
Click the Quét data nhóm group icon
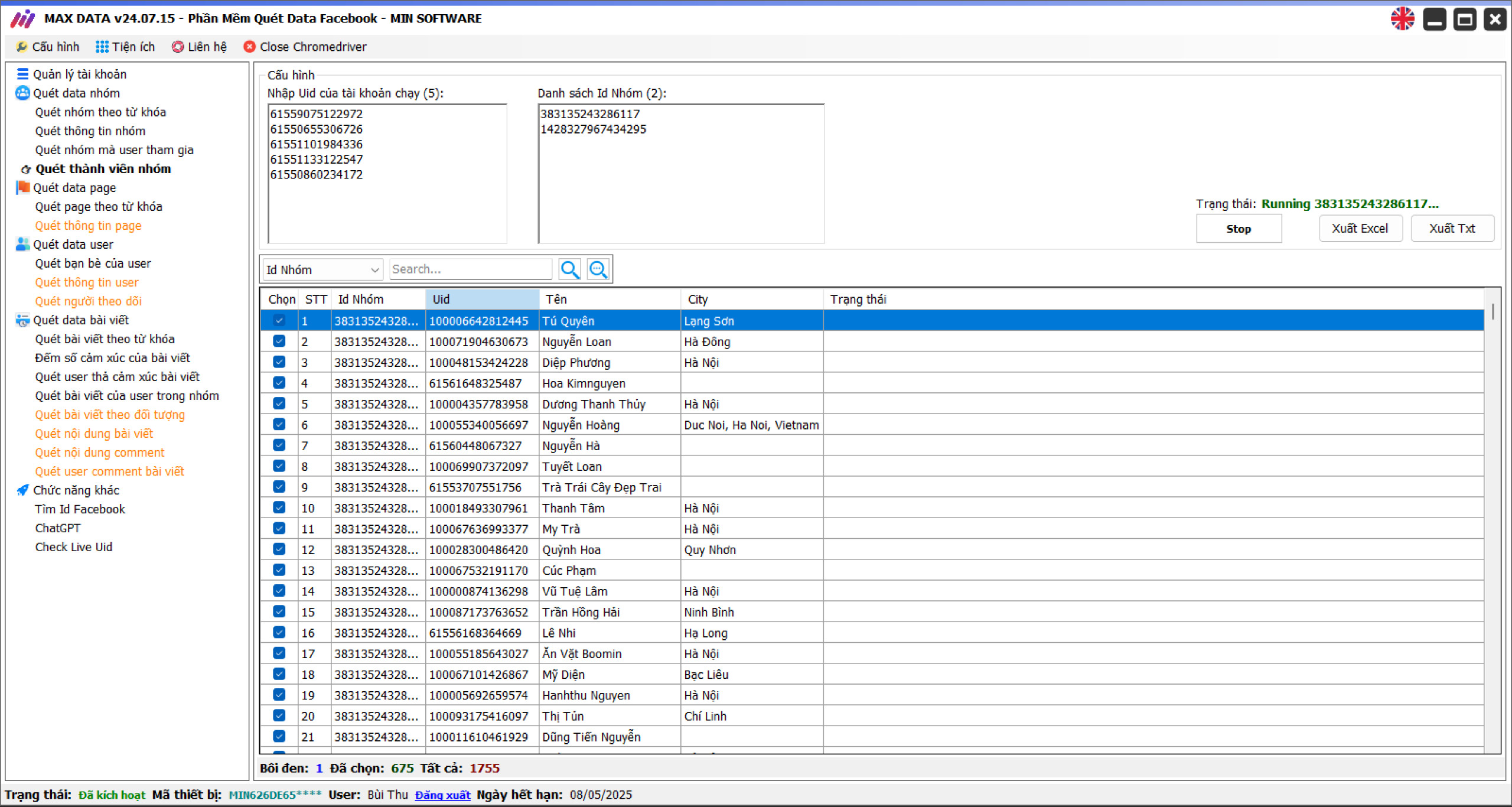(22, 93)
